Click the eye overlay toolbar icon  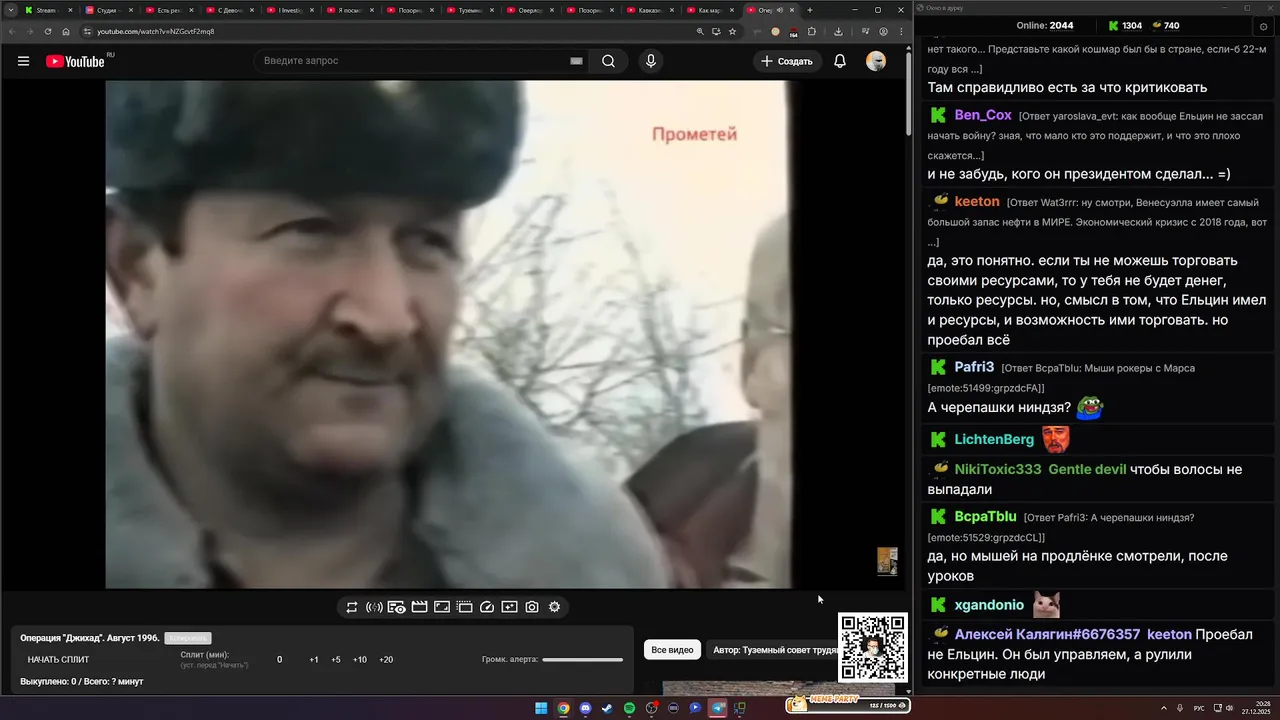click(396, 607)
